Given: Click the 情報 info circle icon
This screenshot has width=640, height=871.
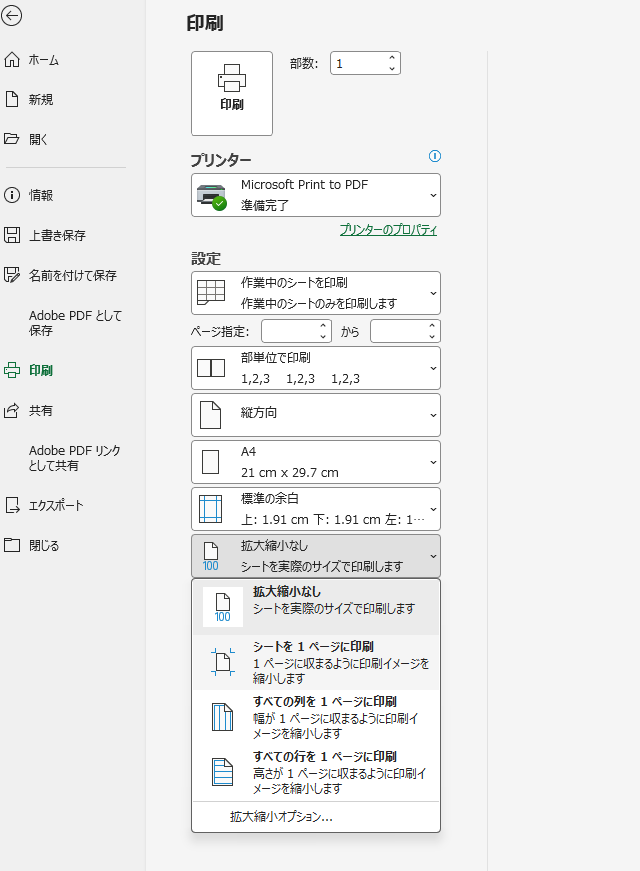Looking at the screenshot, I should [x=12, y=195].
